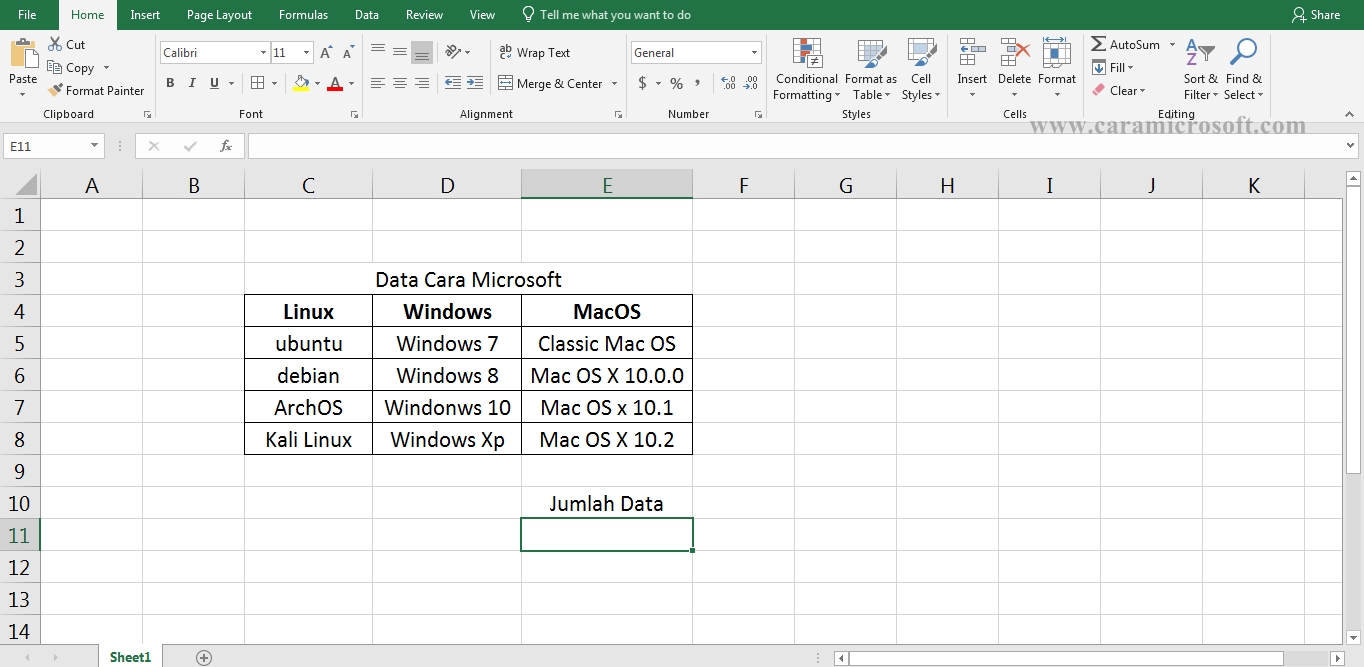The height and width of the screenshot is (667, 1364).
Task: Open Cell Styles gallery
Action: click(921, 70)
